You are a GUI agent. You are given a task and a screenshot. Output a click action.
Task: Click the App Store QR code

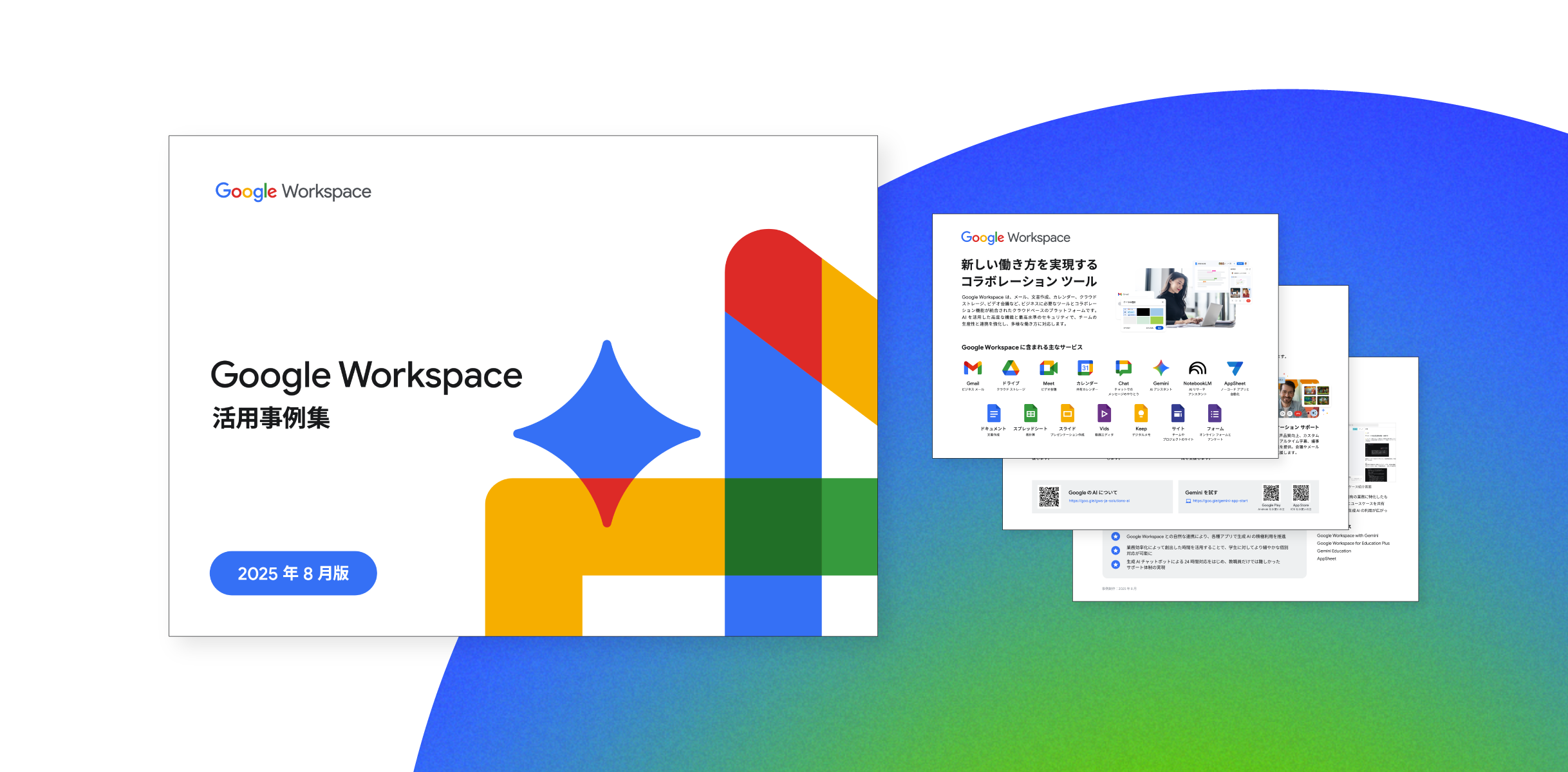click(1301, 493)
